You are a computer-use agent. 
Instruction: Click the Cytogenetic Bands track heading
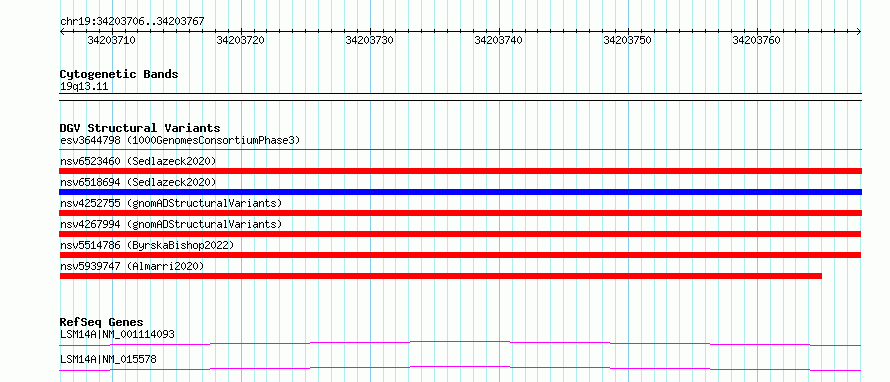[119, 74]
